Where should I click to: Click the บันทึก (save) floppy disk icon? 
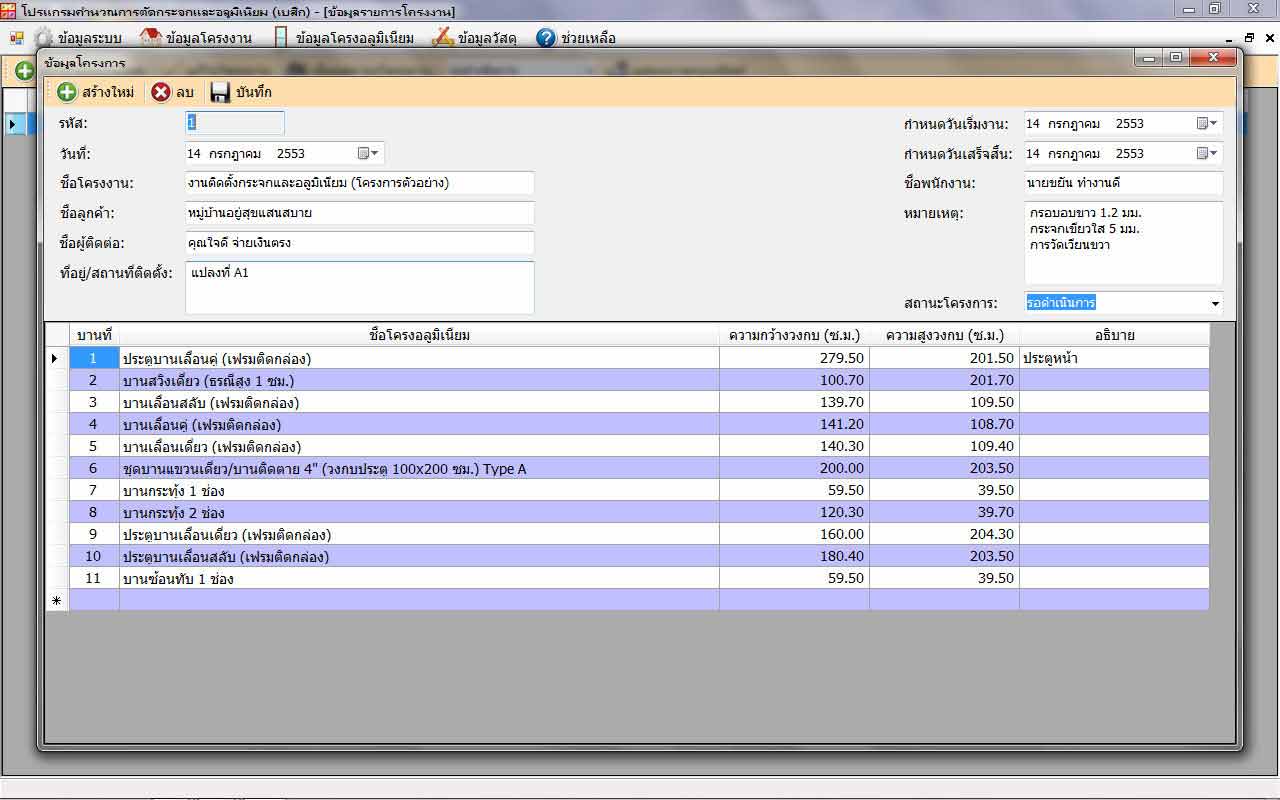pyautogui.click(x=220, y=92)
